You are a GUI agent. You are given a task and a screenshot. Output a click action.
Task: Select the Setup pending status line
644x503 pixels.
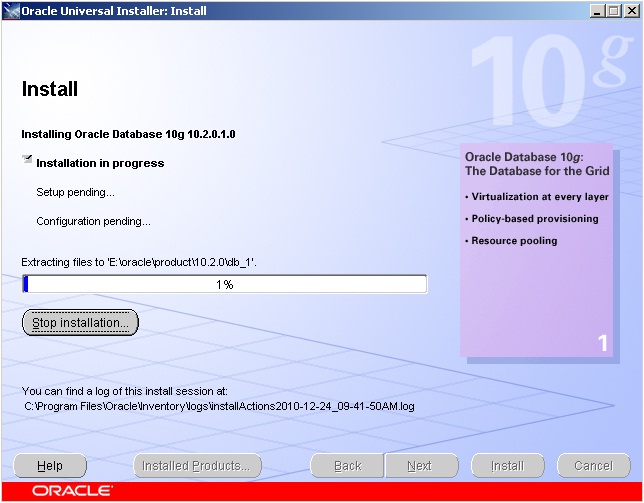tap(75, 192)
